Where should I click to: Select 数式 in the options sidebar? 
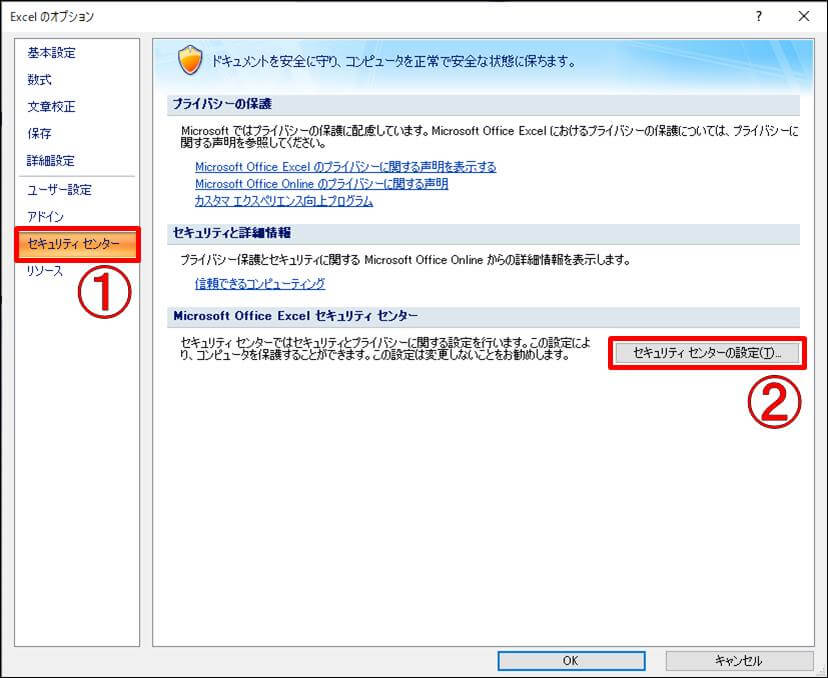[x=39, y=80]
